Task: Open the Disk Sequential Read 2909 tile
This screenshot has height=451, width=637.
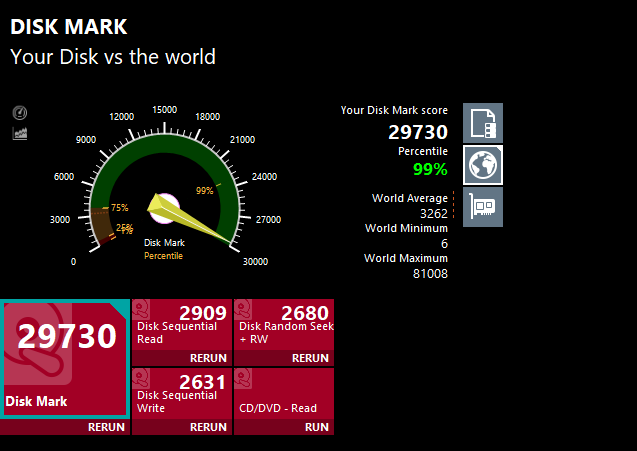Action: click(182, 325)
